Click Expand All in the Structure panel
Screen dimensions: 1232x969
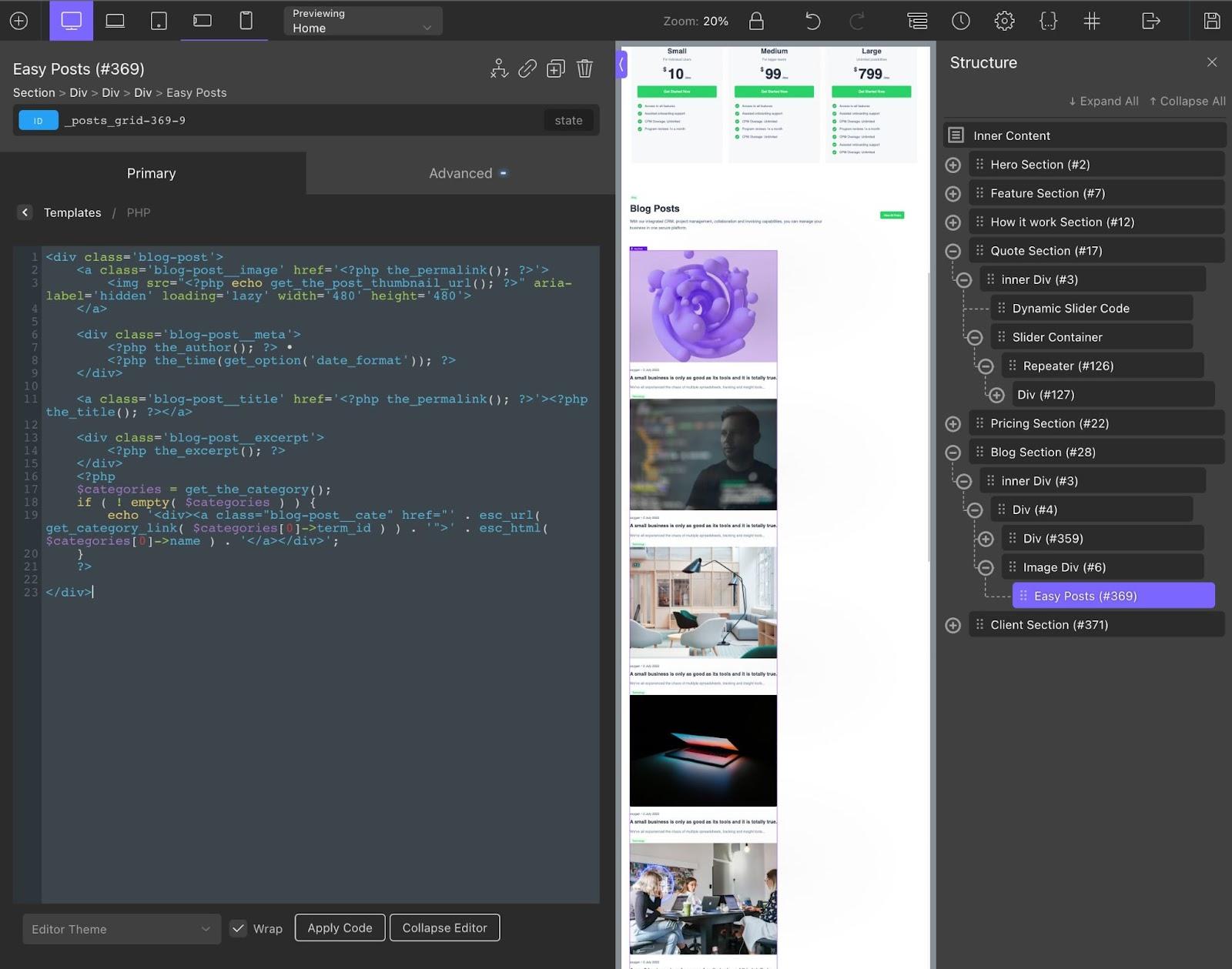(1103, 101)
